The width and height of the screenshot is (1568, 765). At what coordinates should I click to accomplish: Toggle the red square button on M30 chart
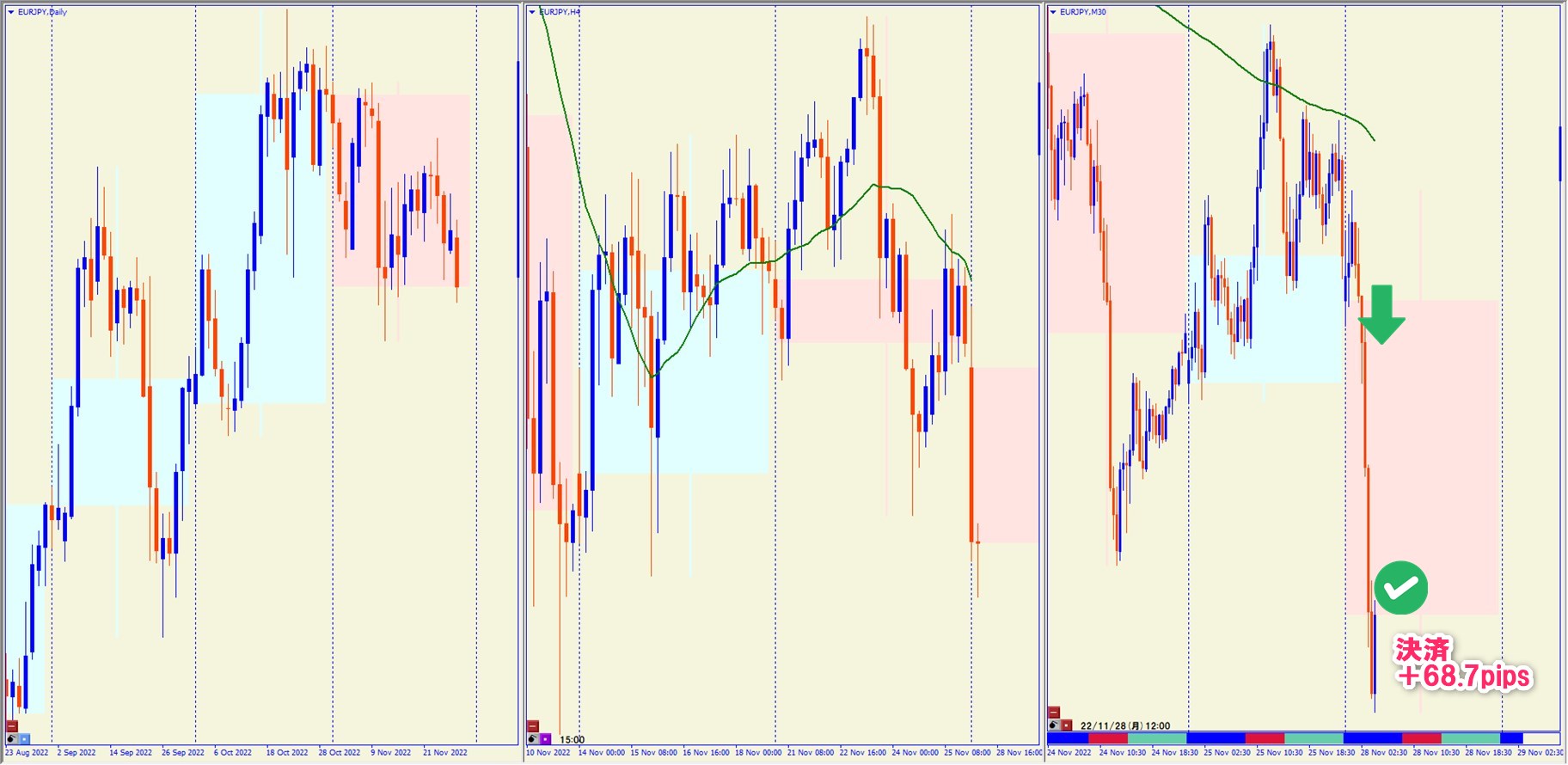tap(1066, 725)
